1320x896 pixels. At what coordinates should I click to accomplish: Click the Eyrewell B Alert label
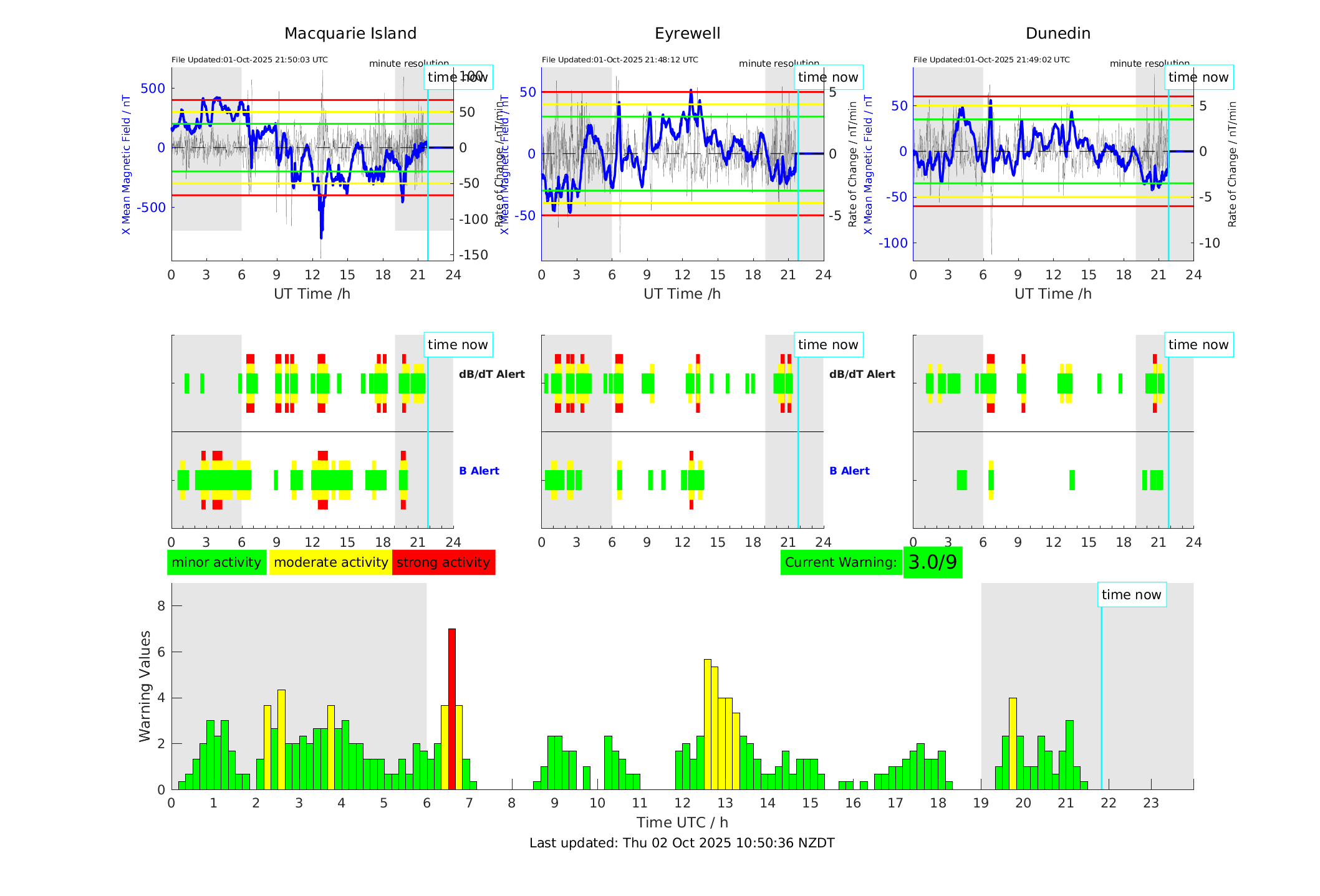(x=849, y=471)
